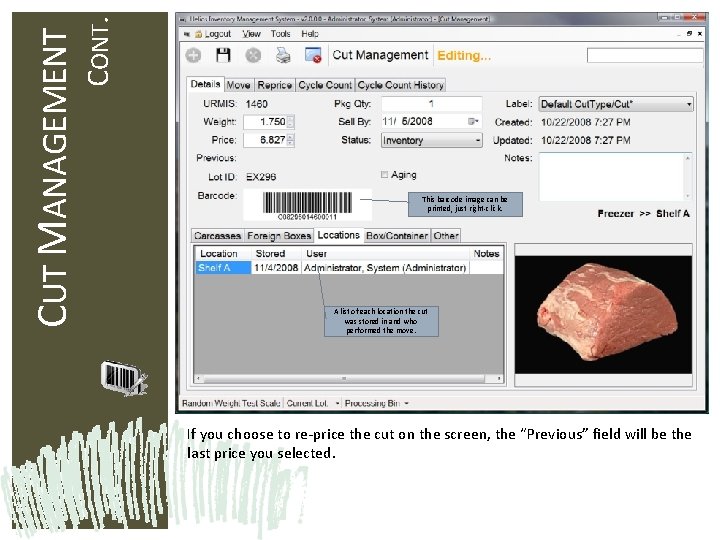Click the URMIS value 1460
Screen dimensions: 720x540
click(x=256, y=104)
